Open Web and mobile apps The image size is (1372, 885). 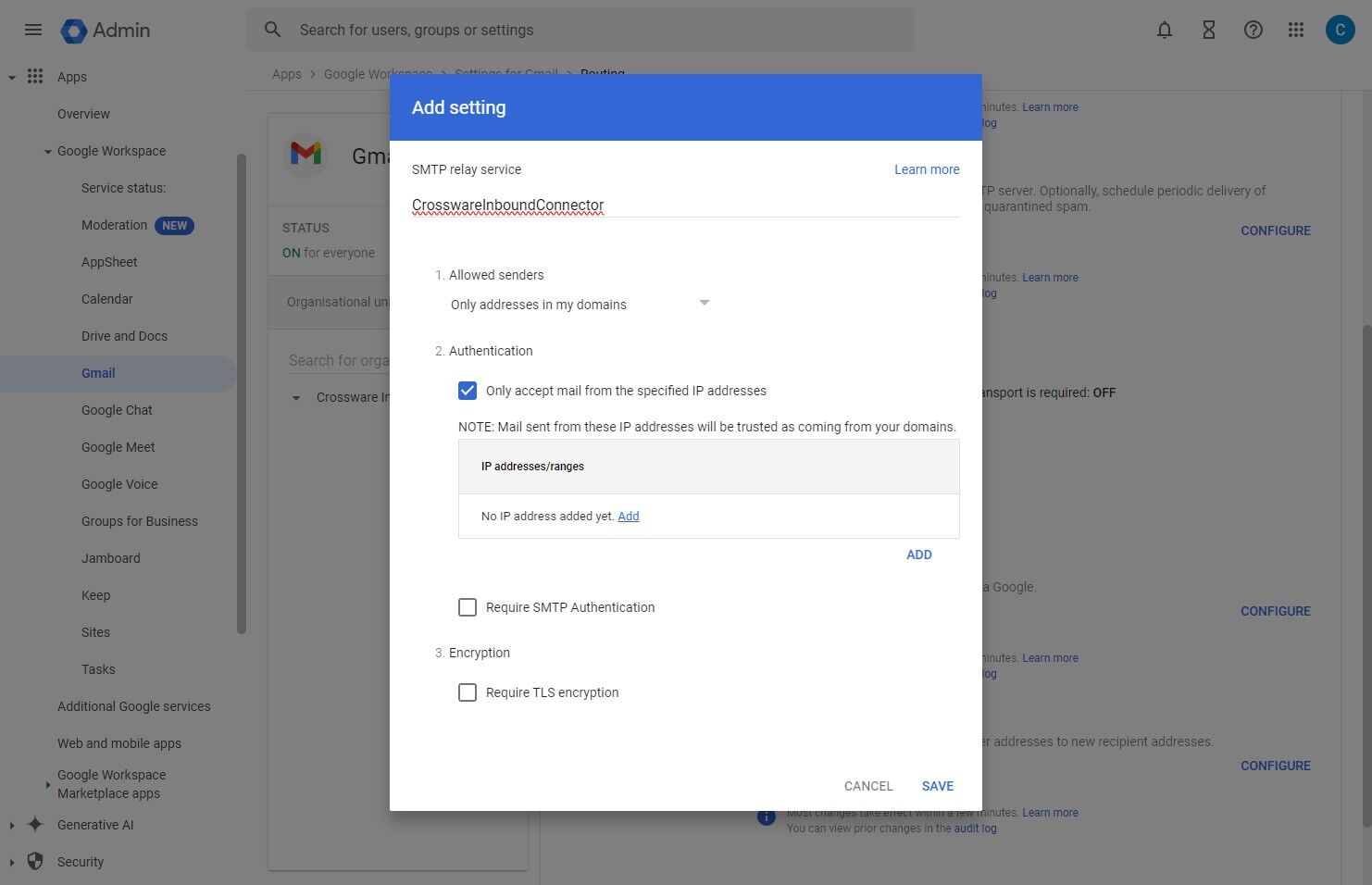tap(119, 743)
